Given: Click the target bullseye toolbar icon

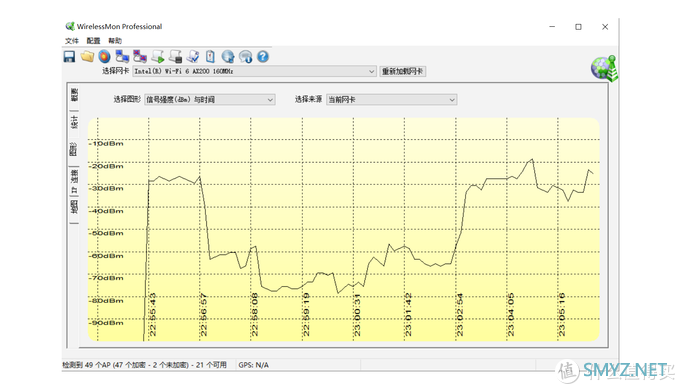Looking at the screenshot, I should click(105, 57).
